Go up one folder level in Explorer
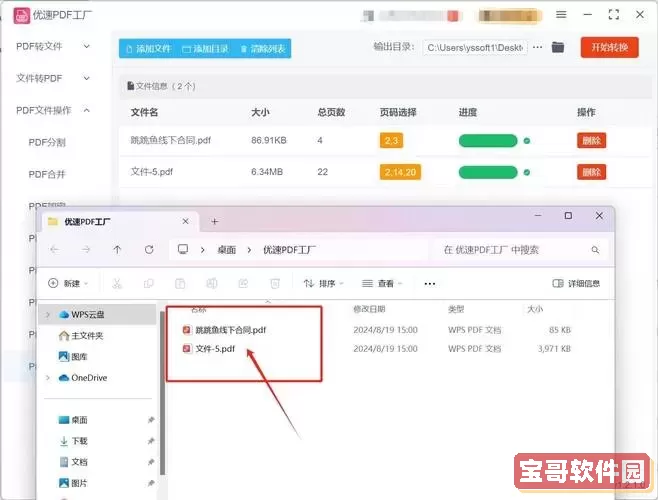The width and height of the screenshot is (658, 500). point(117,250)
